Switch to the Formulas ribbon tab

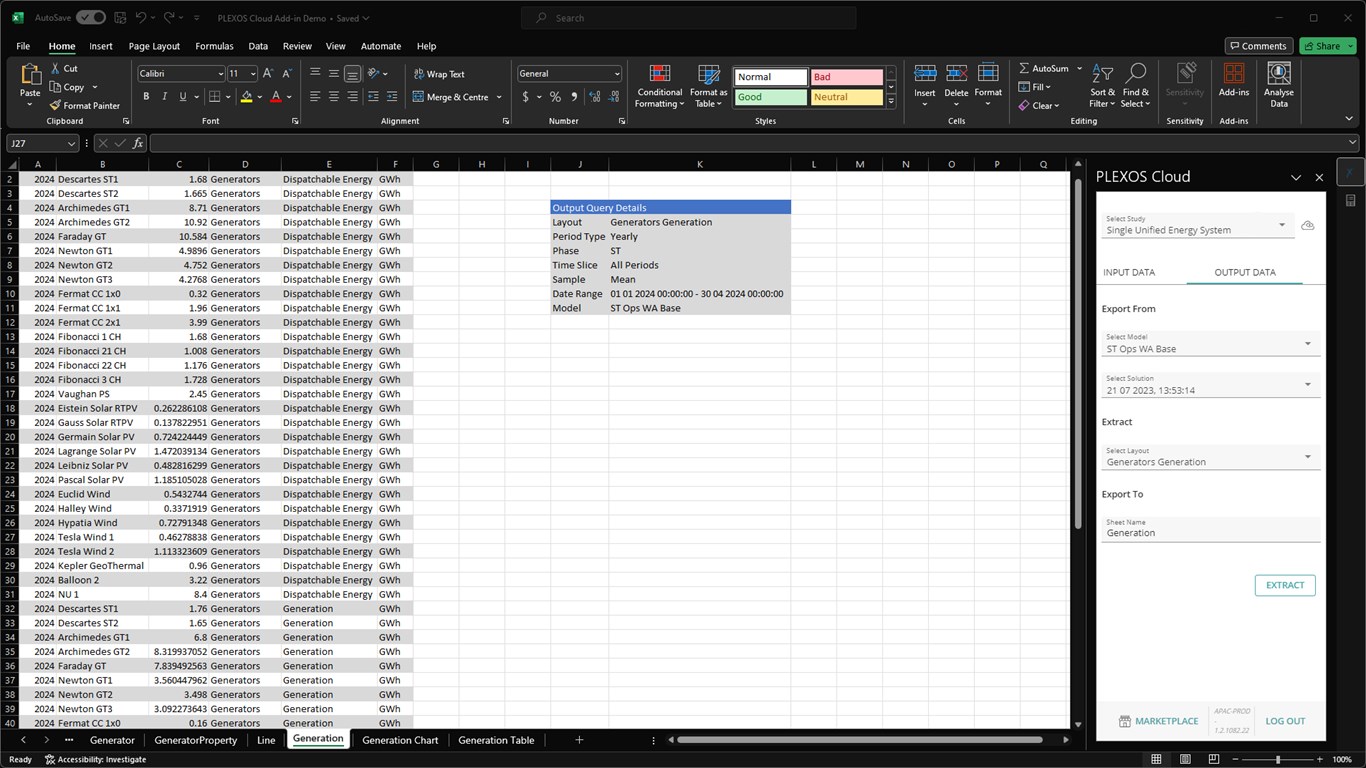pos(214,46)
